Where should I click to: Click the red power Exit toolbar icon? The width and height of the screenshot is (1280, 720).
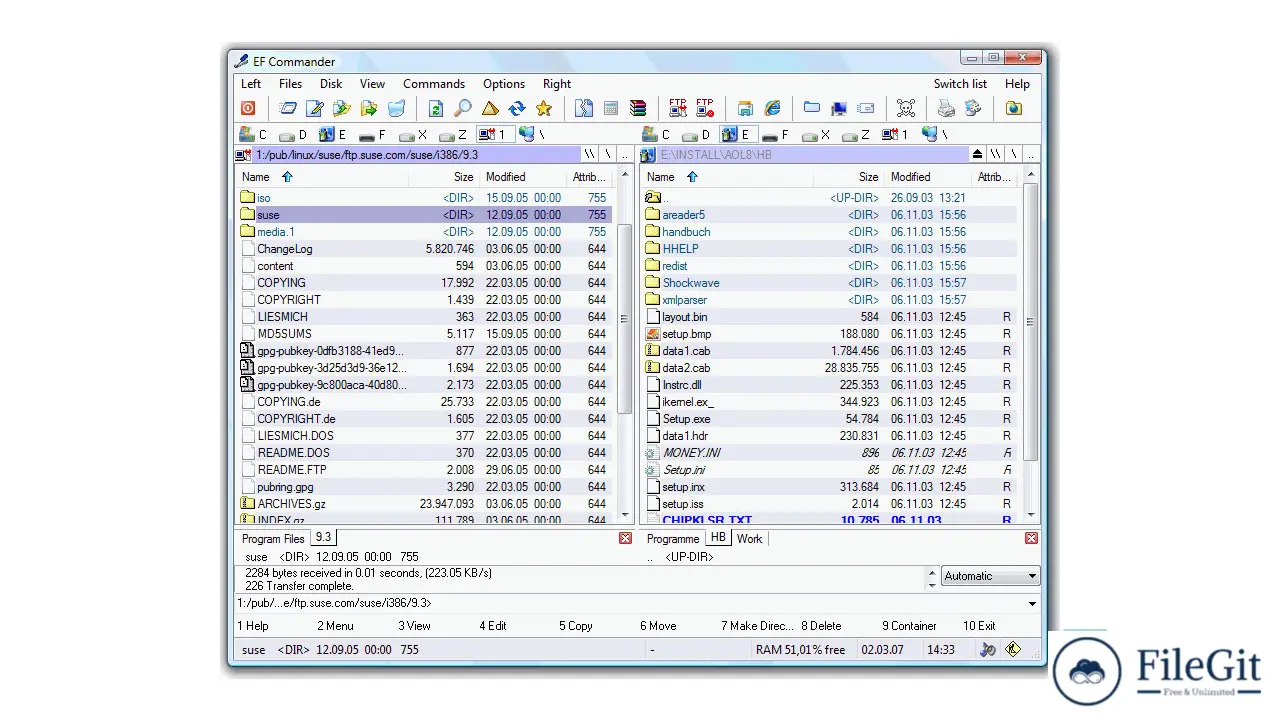pyautogui.click(x=248, y=108)
